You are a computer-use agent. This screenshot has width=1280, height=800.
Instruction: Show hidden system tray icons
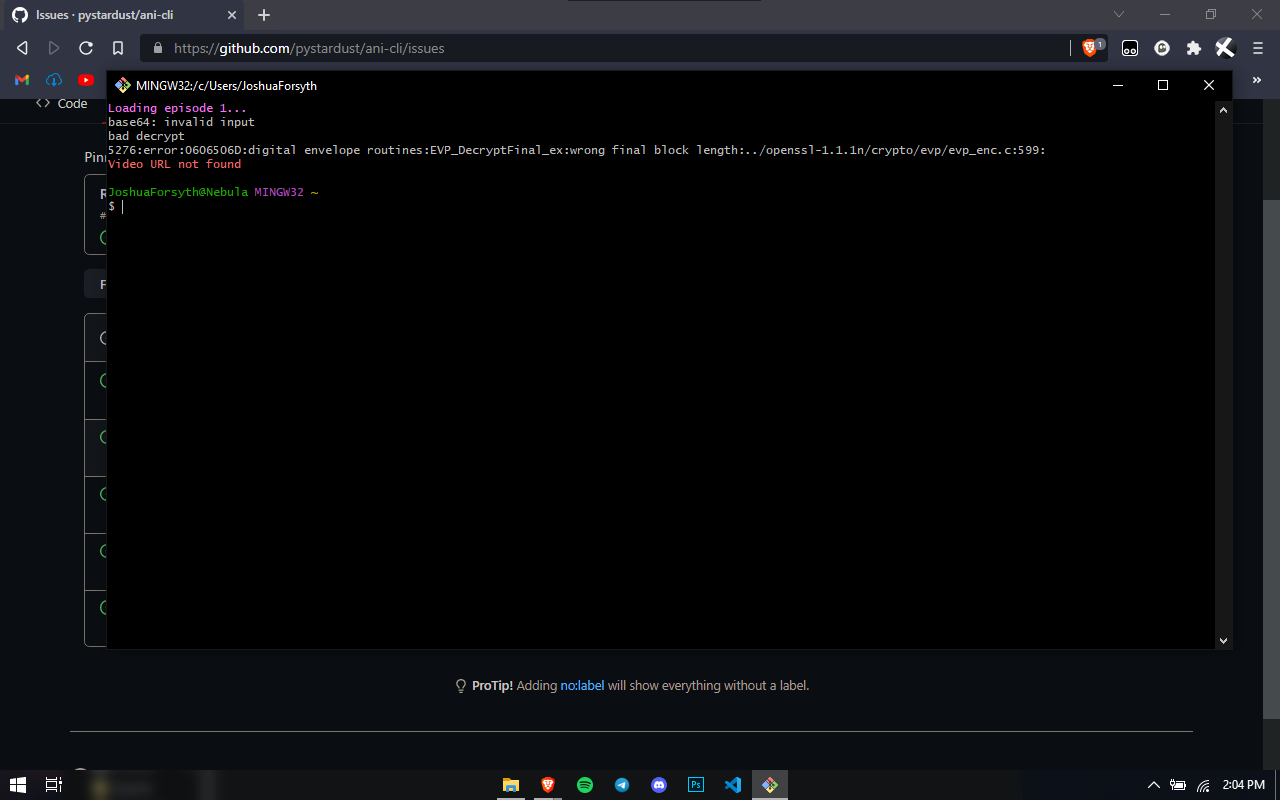pyautogui.click(x=1154, y=785)
